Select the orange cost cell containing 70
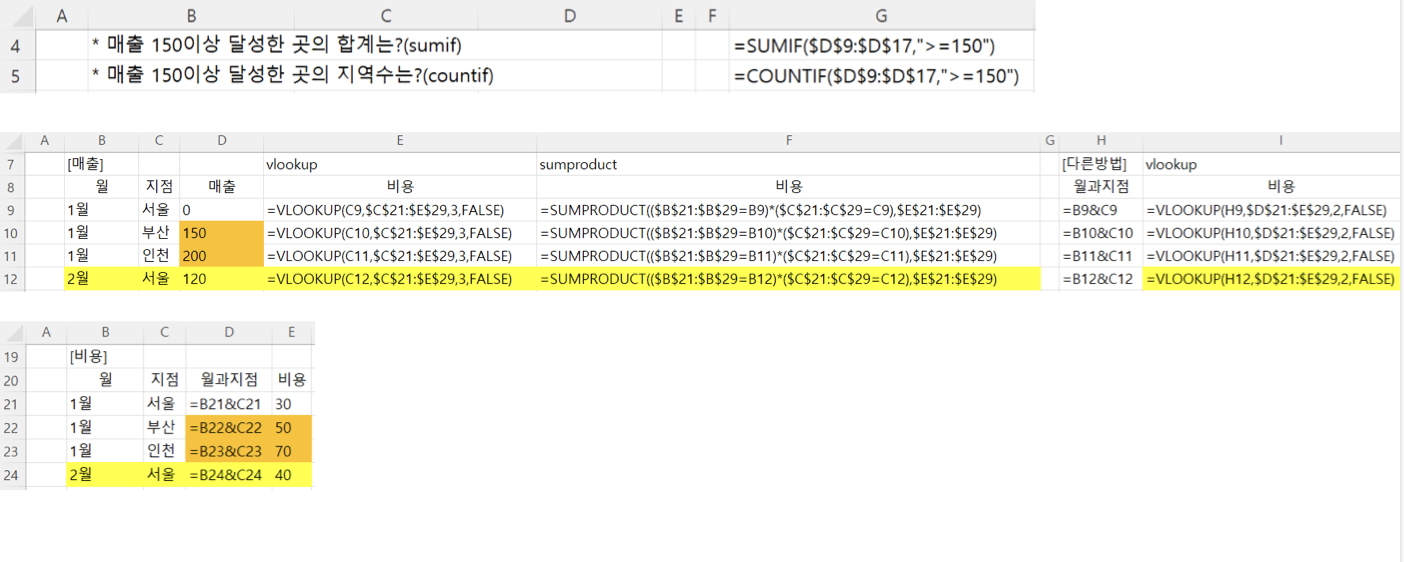The height and width of the screenshot is (562, 1404). 292,451
